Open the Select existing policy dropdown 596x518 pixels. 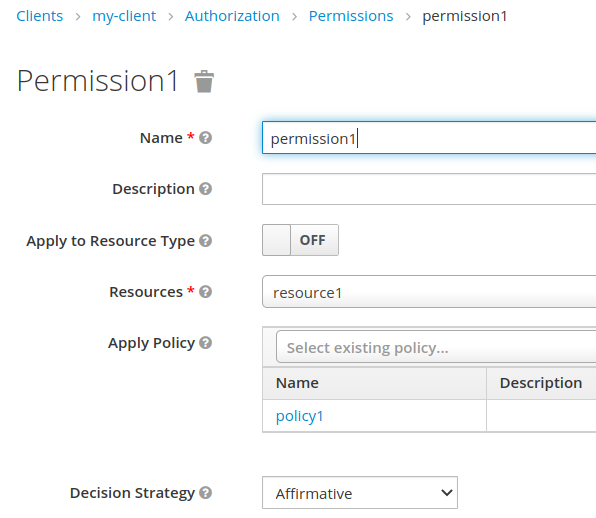tap(436, 347)
